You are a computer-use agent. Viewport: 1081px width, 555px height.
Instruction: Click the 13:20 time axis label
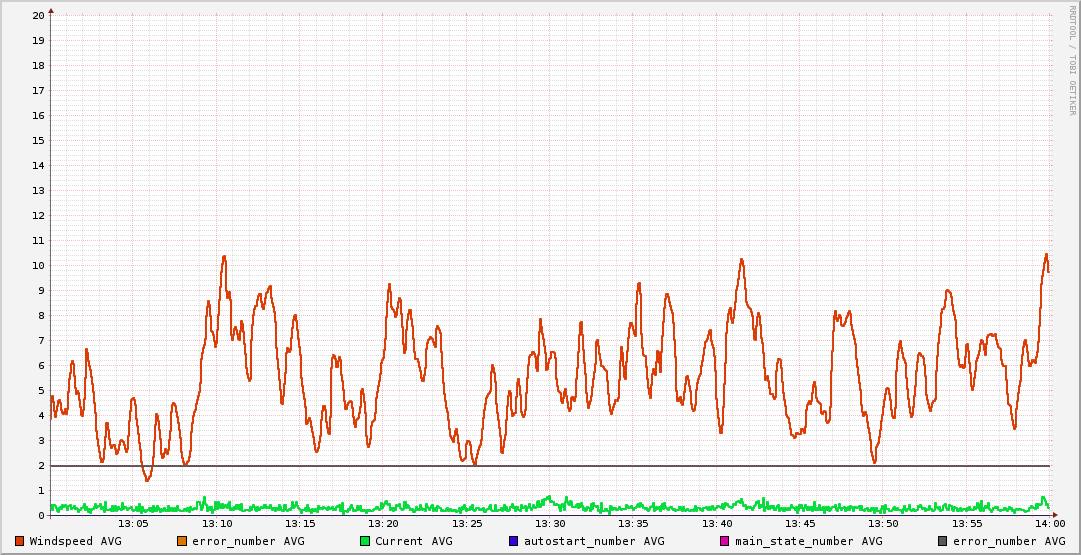383,524
